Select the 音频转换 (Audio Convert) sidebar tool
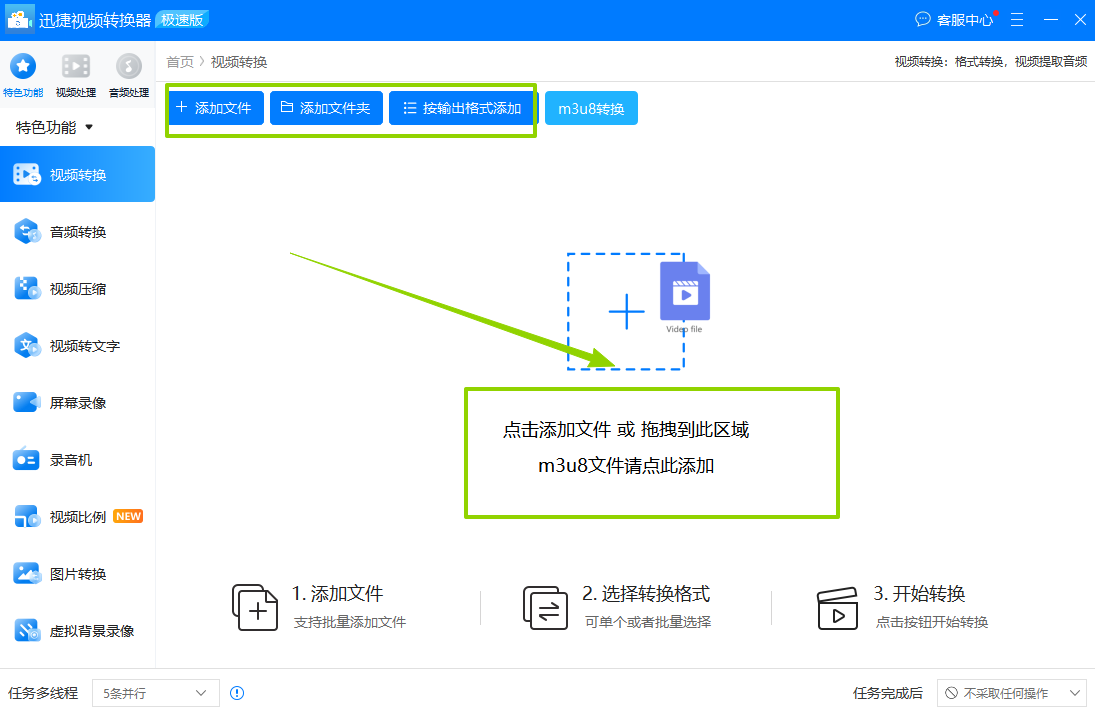 (77, 231)
